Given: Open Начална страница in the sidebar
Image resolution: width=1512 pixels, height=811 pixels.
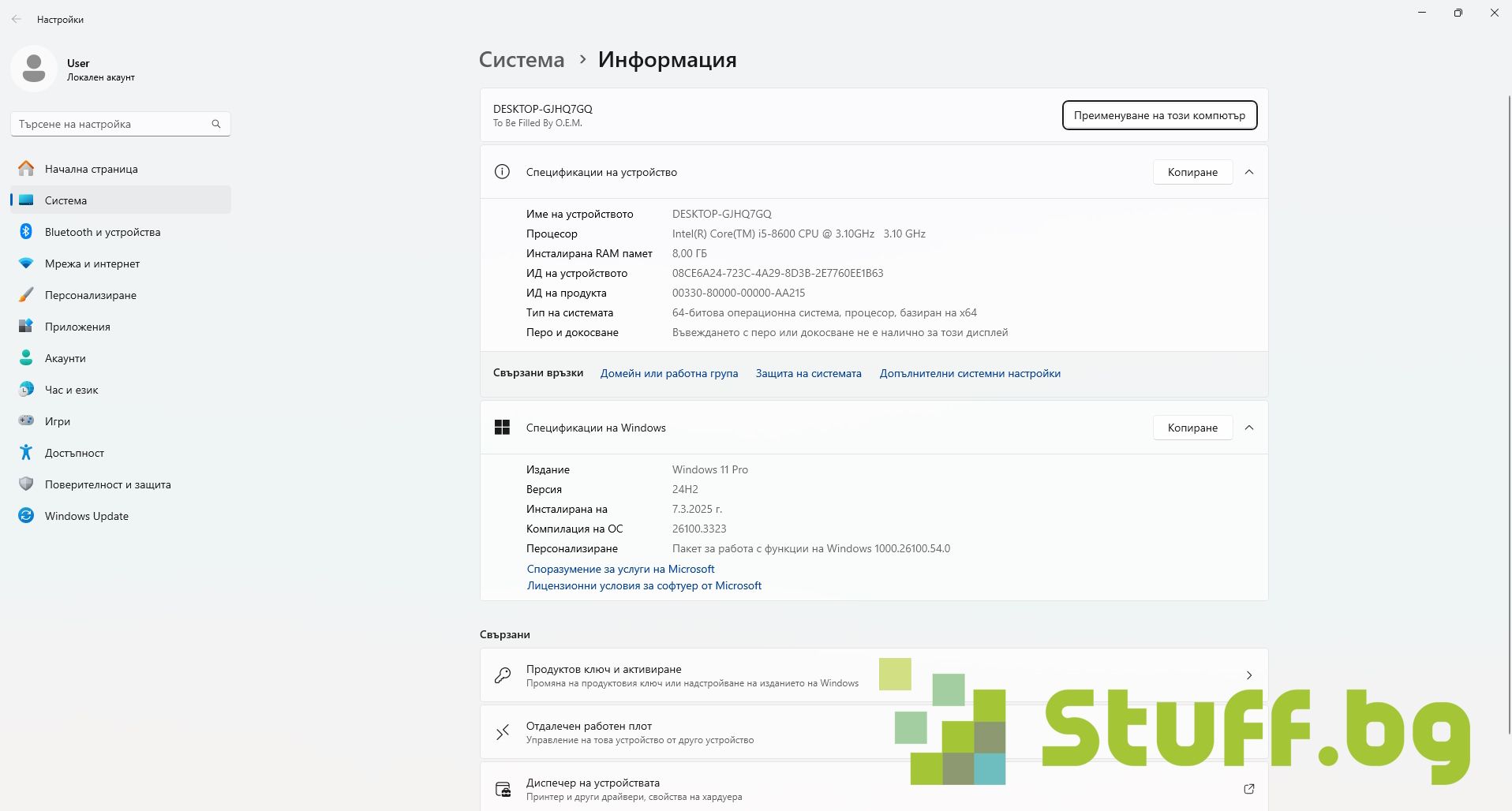Looking at the screenshot, I should (121, 169).
